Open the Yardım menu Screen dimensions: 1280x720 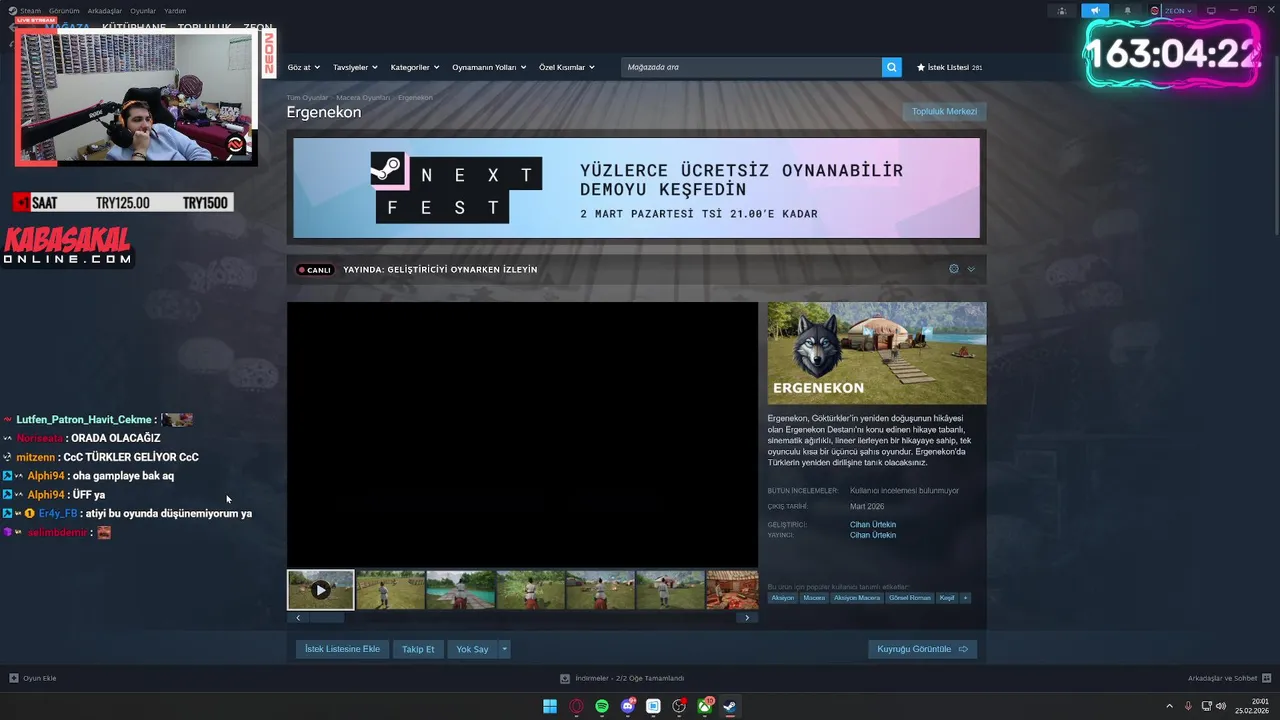175,11
